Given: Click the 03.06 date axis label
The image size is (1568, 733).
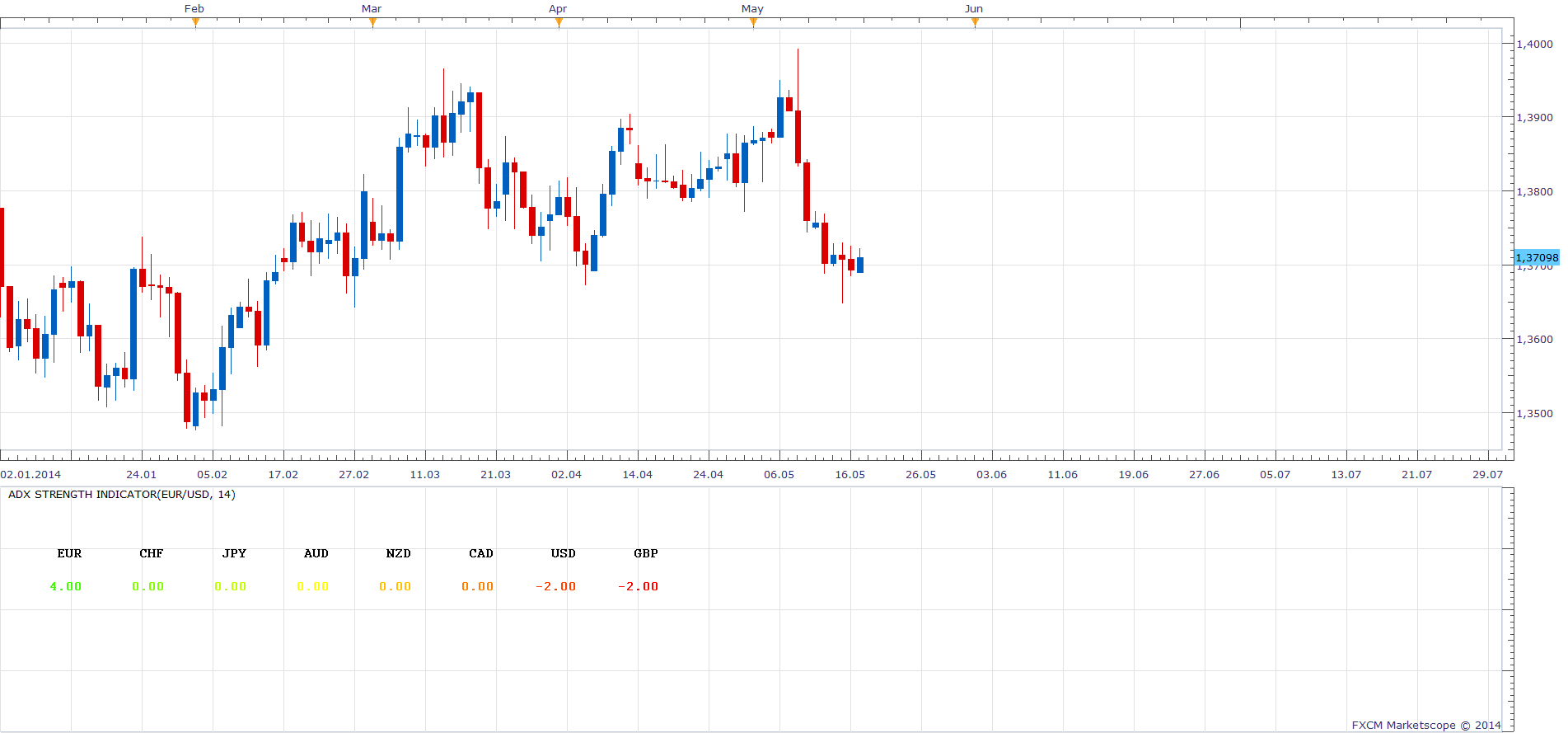Looking at the screenshot, I should tap(992, 475).
